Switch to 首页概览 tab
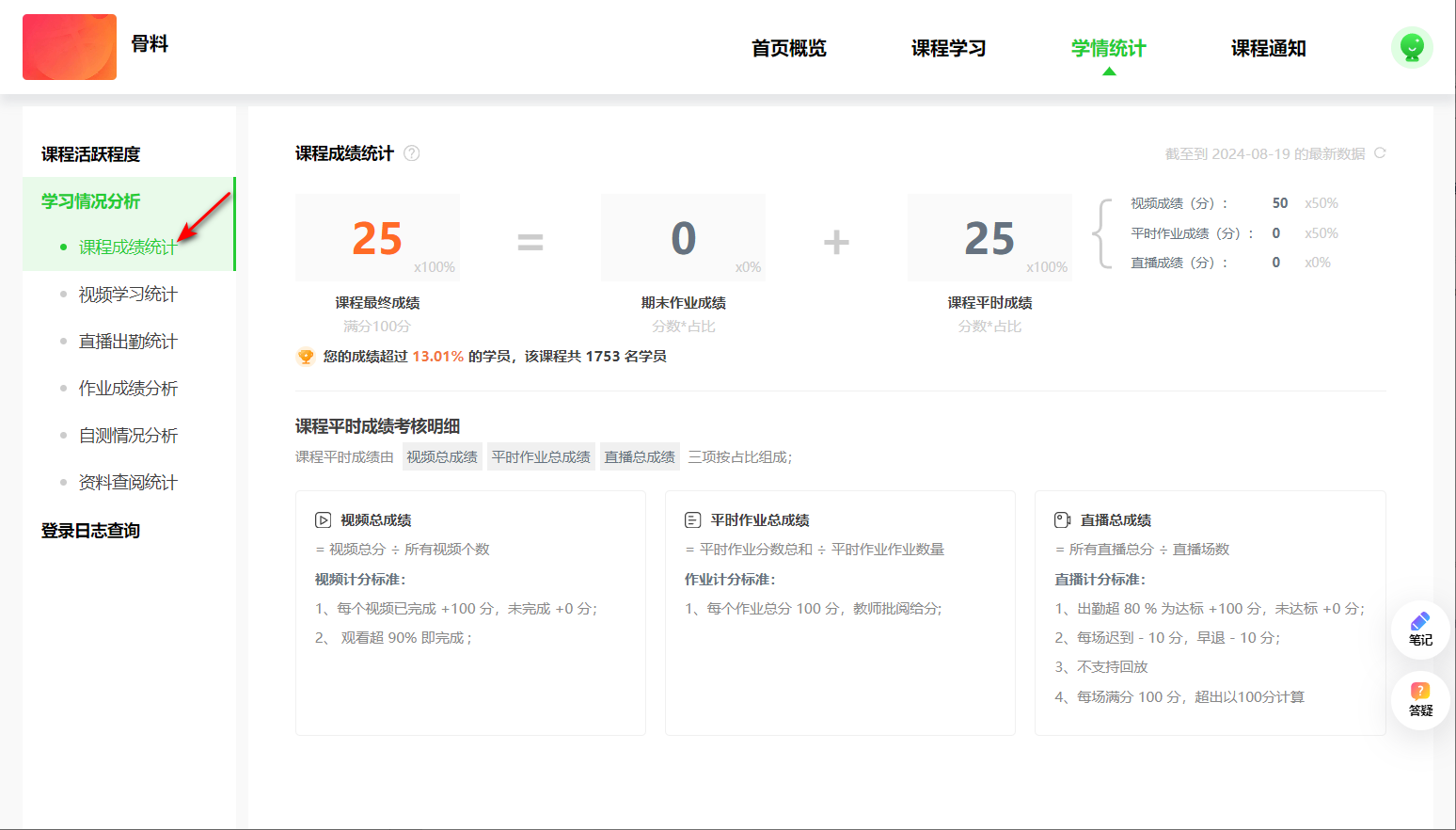The width and height of the screenshot is (1456, 830). pos(788,48)
